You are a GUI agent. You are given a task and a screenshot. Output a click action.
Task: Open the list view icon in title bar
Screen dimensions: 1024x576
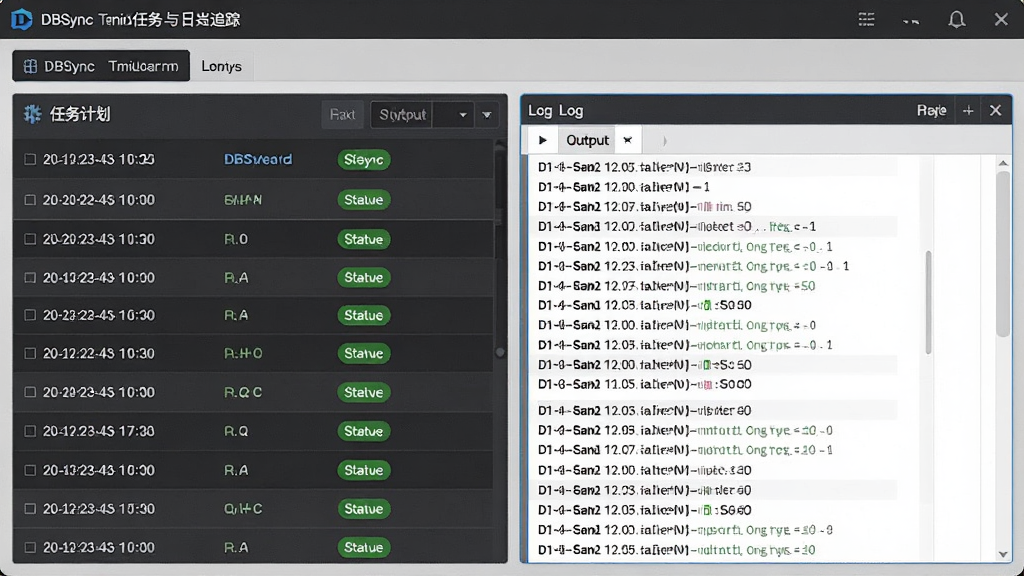pos(866,20)
